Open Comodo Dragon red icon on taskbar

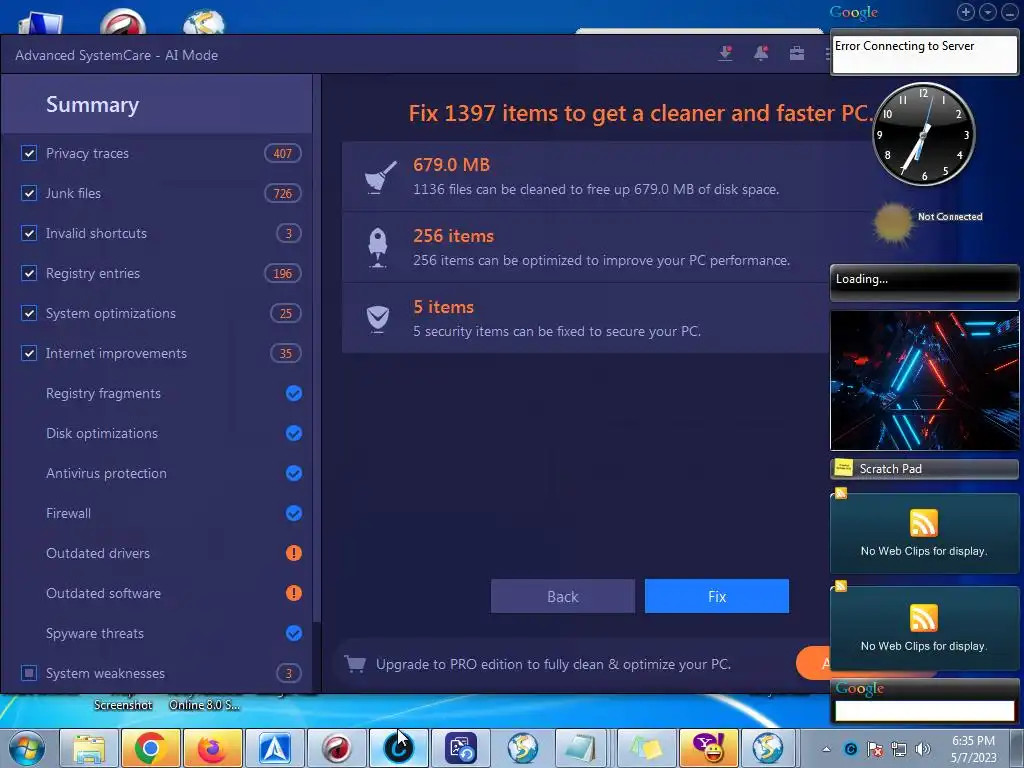click(x=337, y=748)
